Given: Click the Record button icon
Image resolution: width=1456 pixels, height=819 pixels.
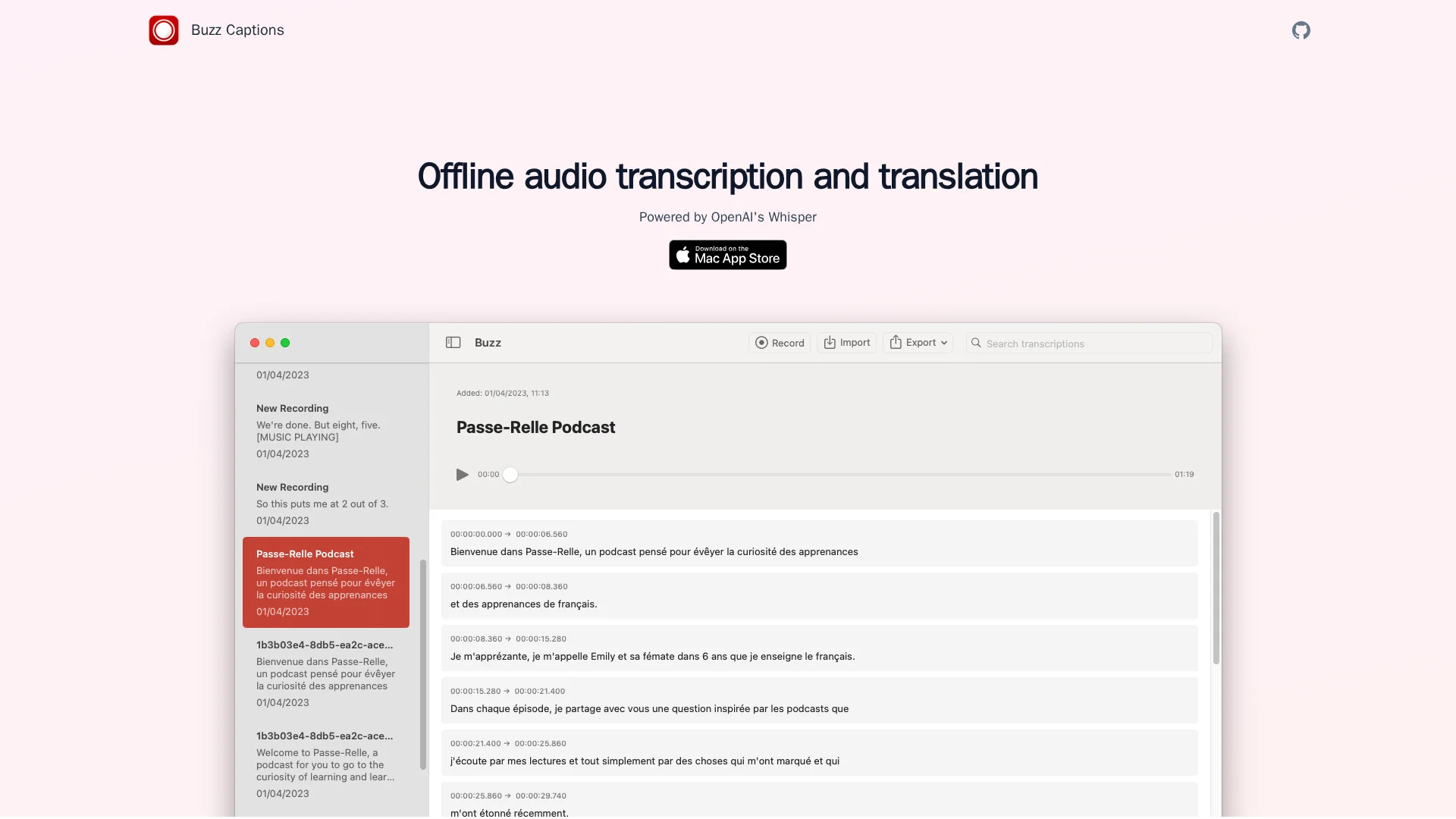Looking at the screenshot, I should pyautogui.click(x=761, y=343).
